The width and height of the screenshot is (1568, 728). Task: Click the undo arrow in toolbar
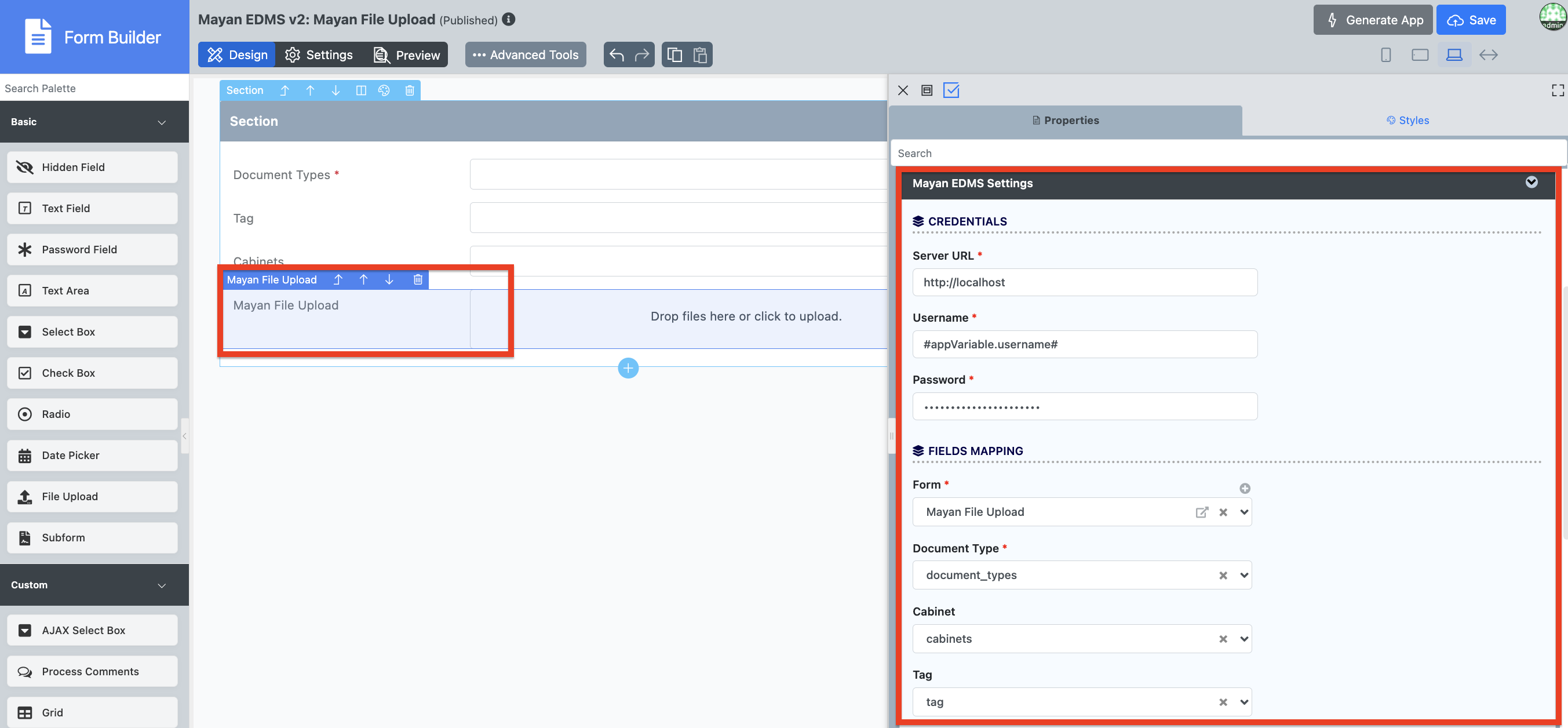(617, 55)
